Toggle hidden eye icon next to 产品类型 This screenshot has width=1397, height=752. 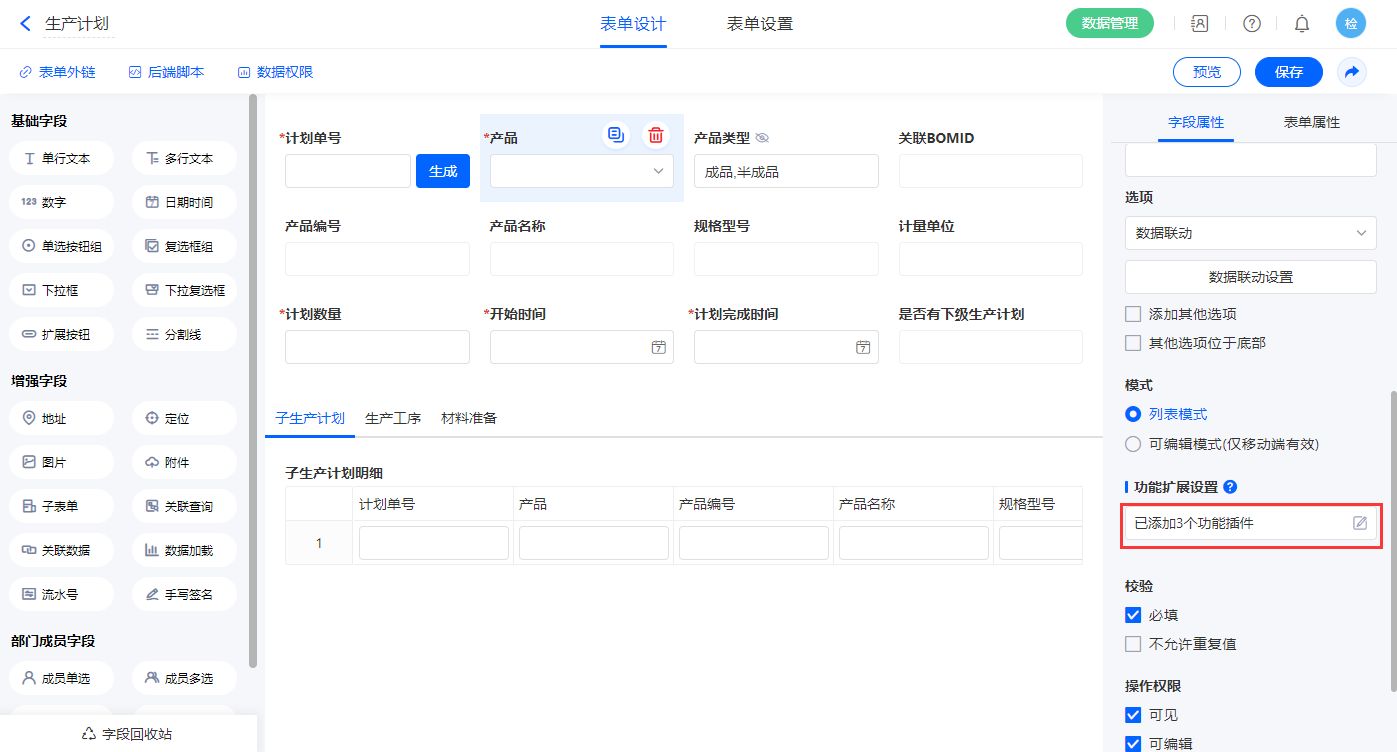(762, 138)
